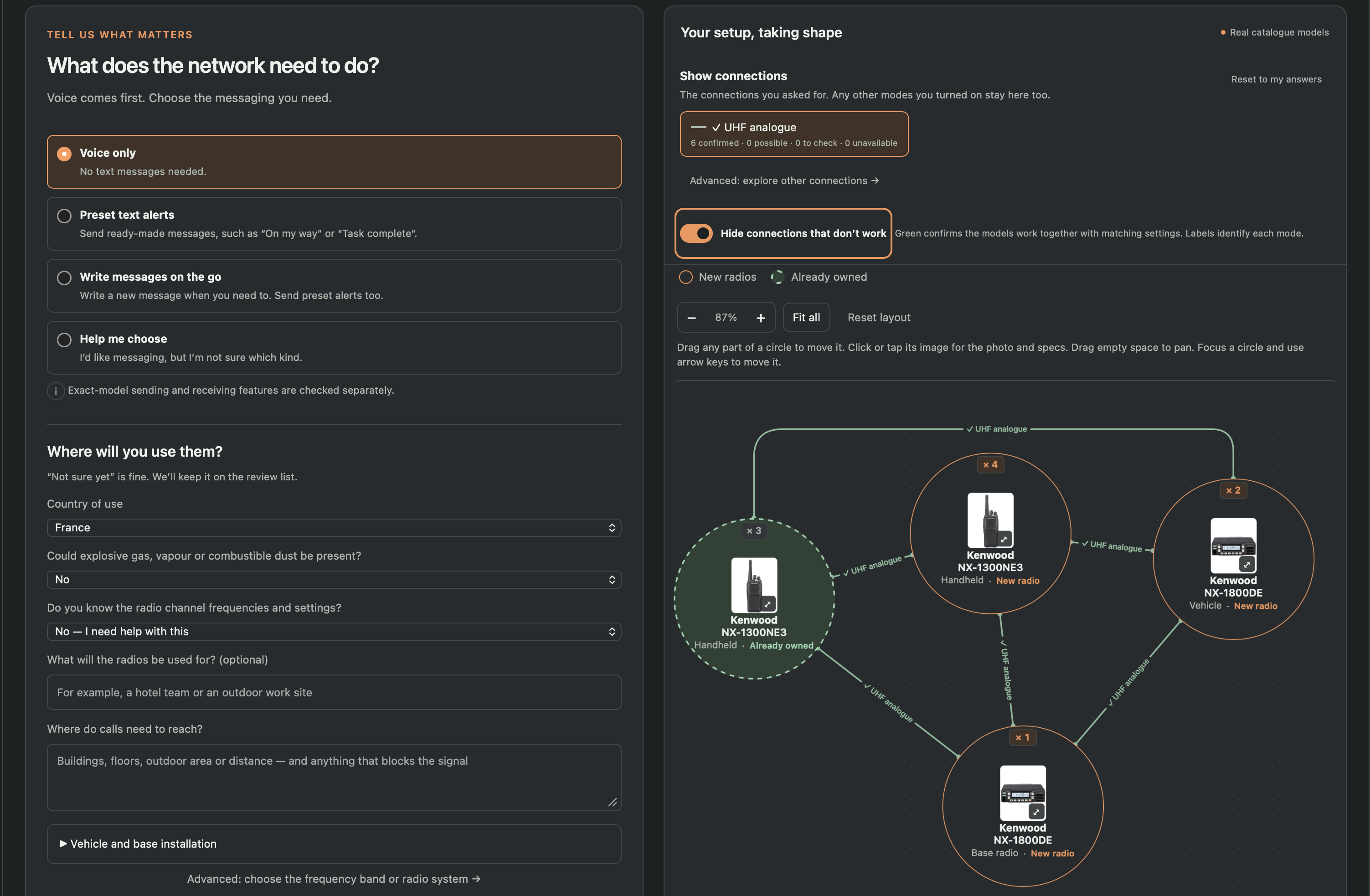Choose the Preset text alerts option

334,224
